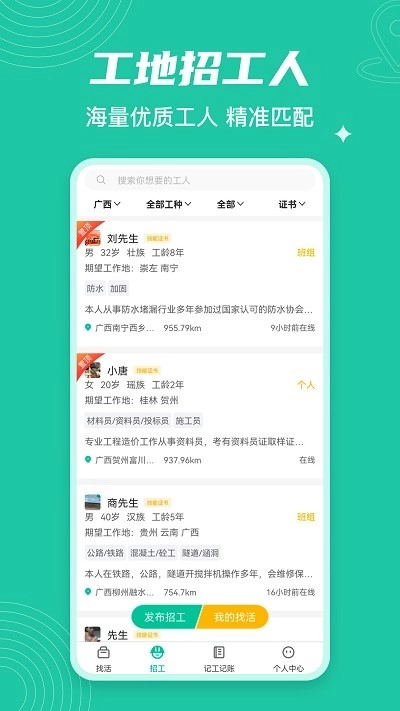Open the 全部 filter dropdown

click(230, 205)
